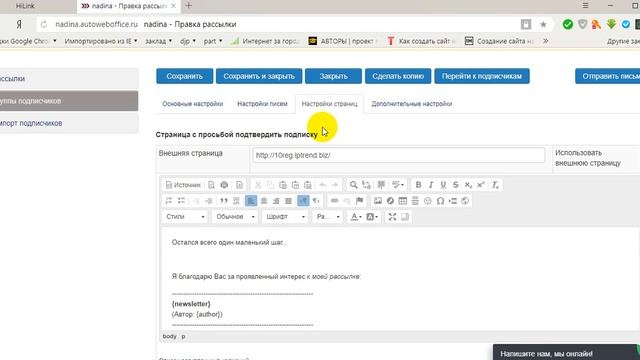Switch to Настройки писем tab

coord(262,104)
